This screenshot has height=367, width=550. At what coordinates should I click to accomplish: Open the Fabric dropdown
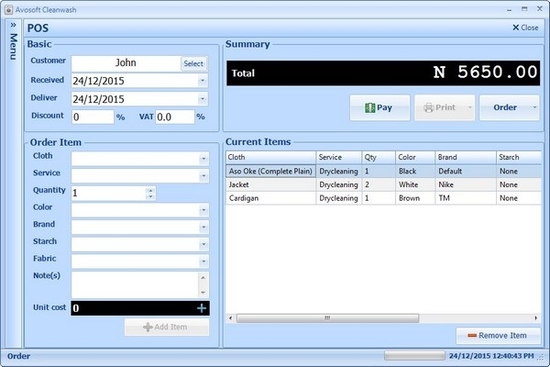point(203,261)
